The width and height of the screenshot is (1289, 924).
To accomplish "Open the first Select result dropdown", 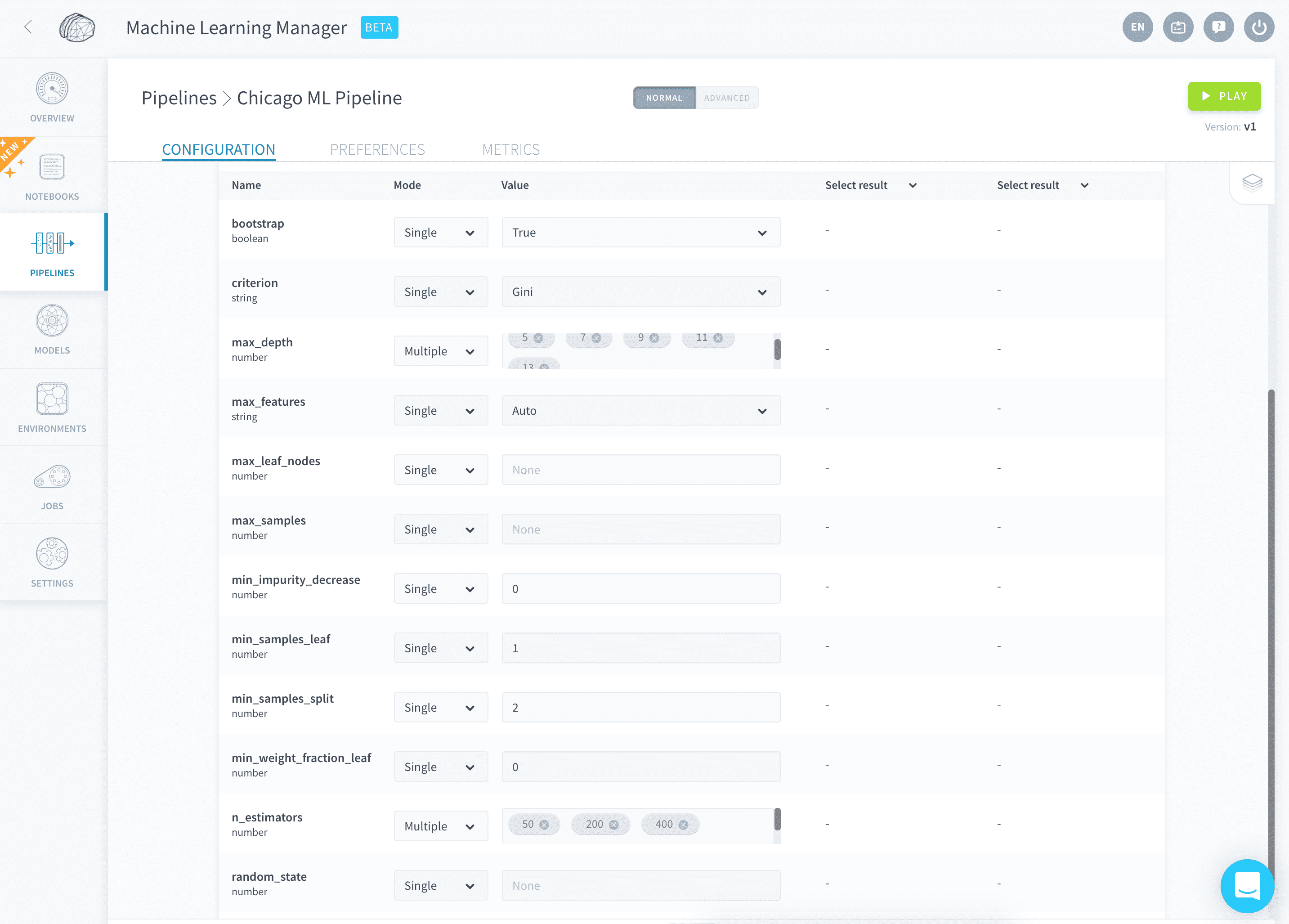I will point(871,185).
